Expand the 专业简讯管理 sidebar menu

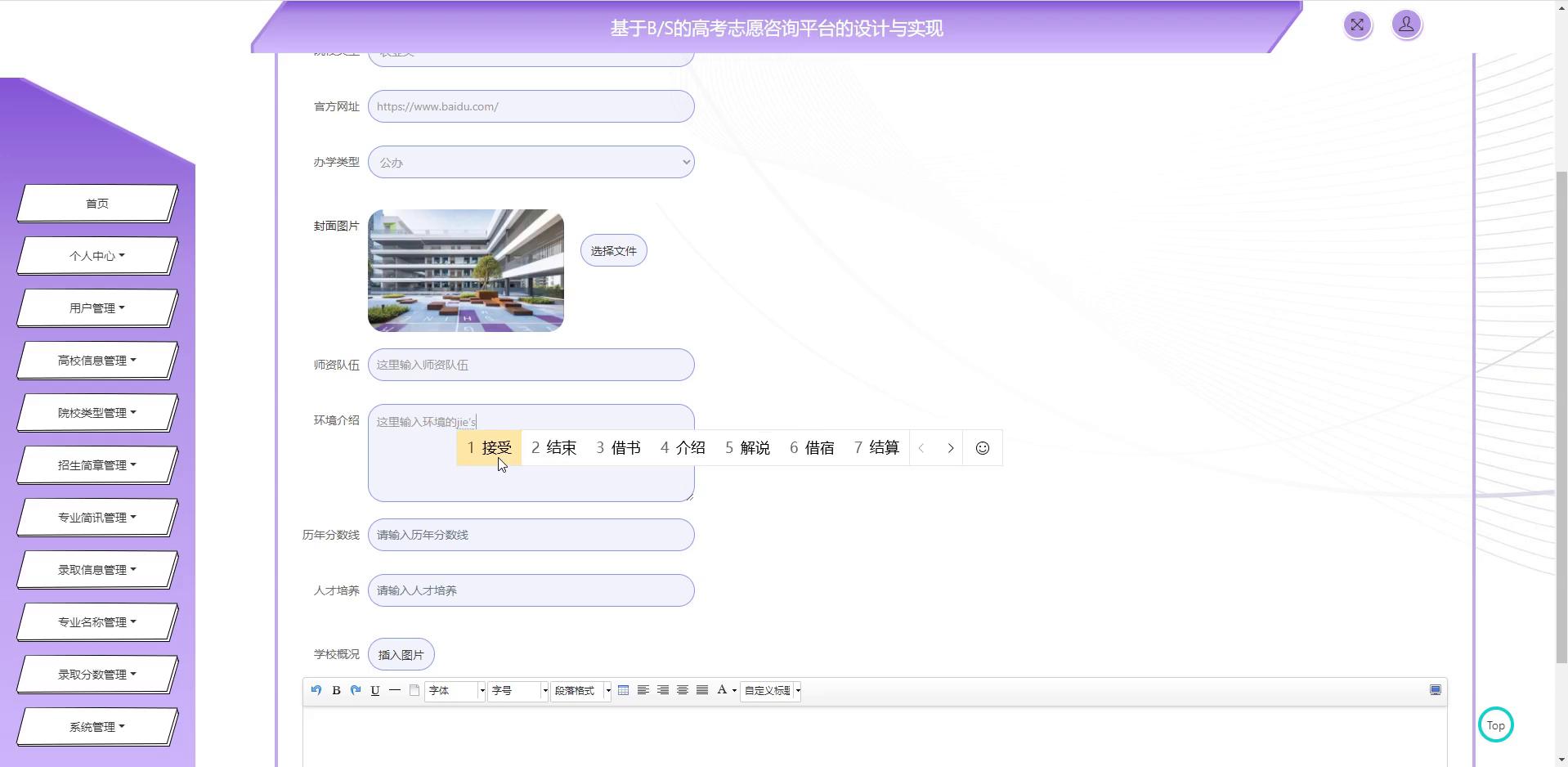pos(97,518)
